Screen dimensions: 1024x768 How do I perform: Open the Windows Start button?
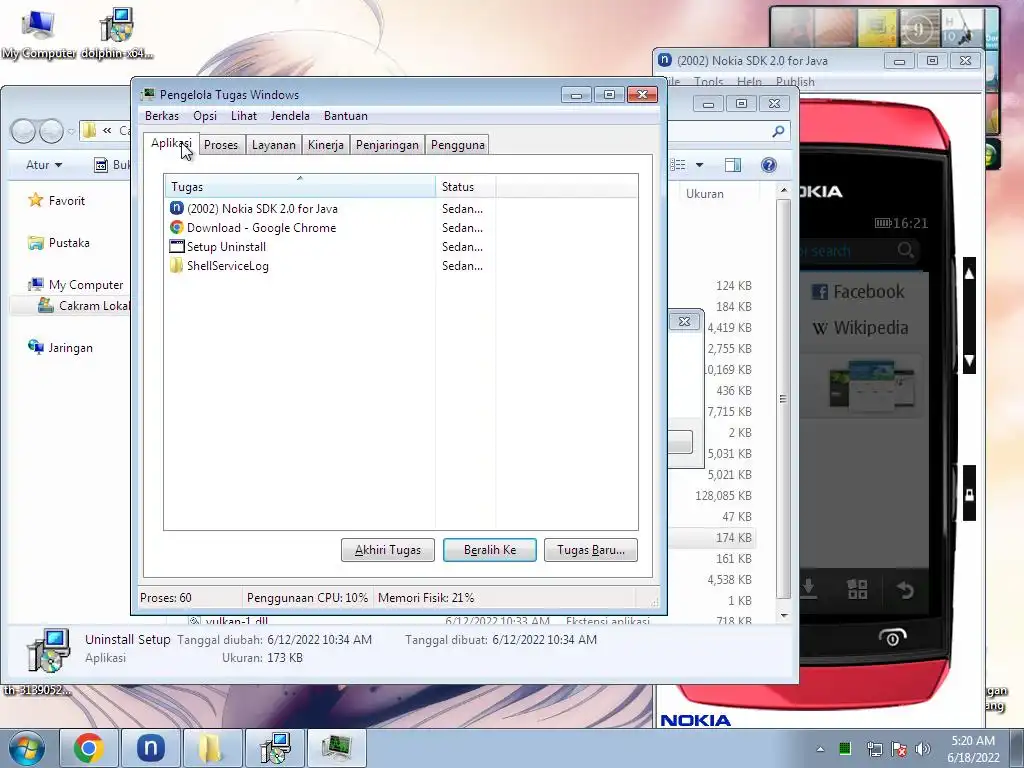click(x=26, y=748)
